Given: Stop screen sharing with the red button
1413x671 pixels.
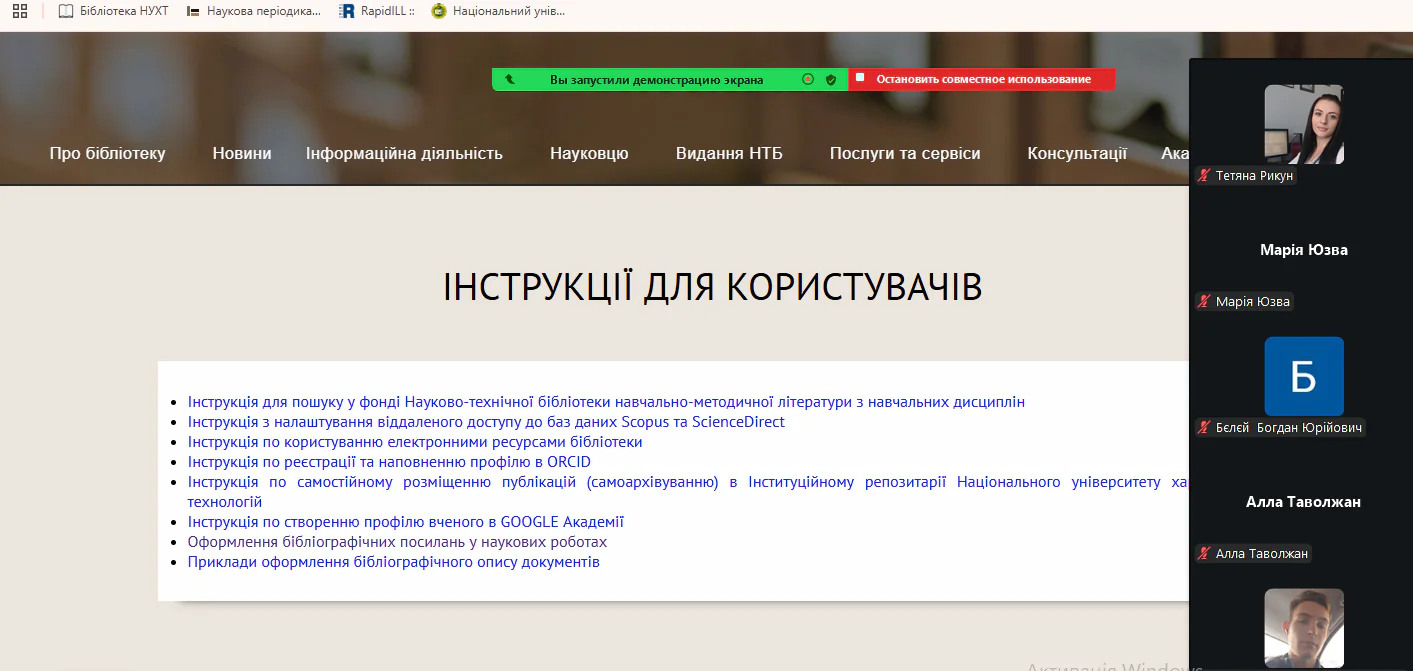Looking at the screenshot, I should click(x=982, y=79).
